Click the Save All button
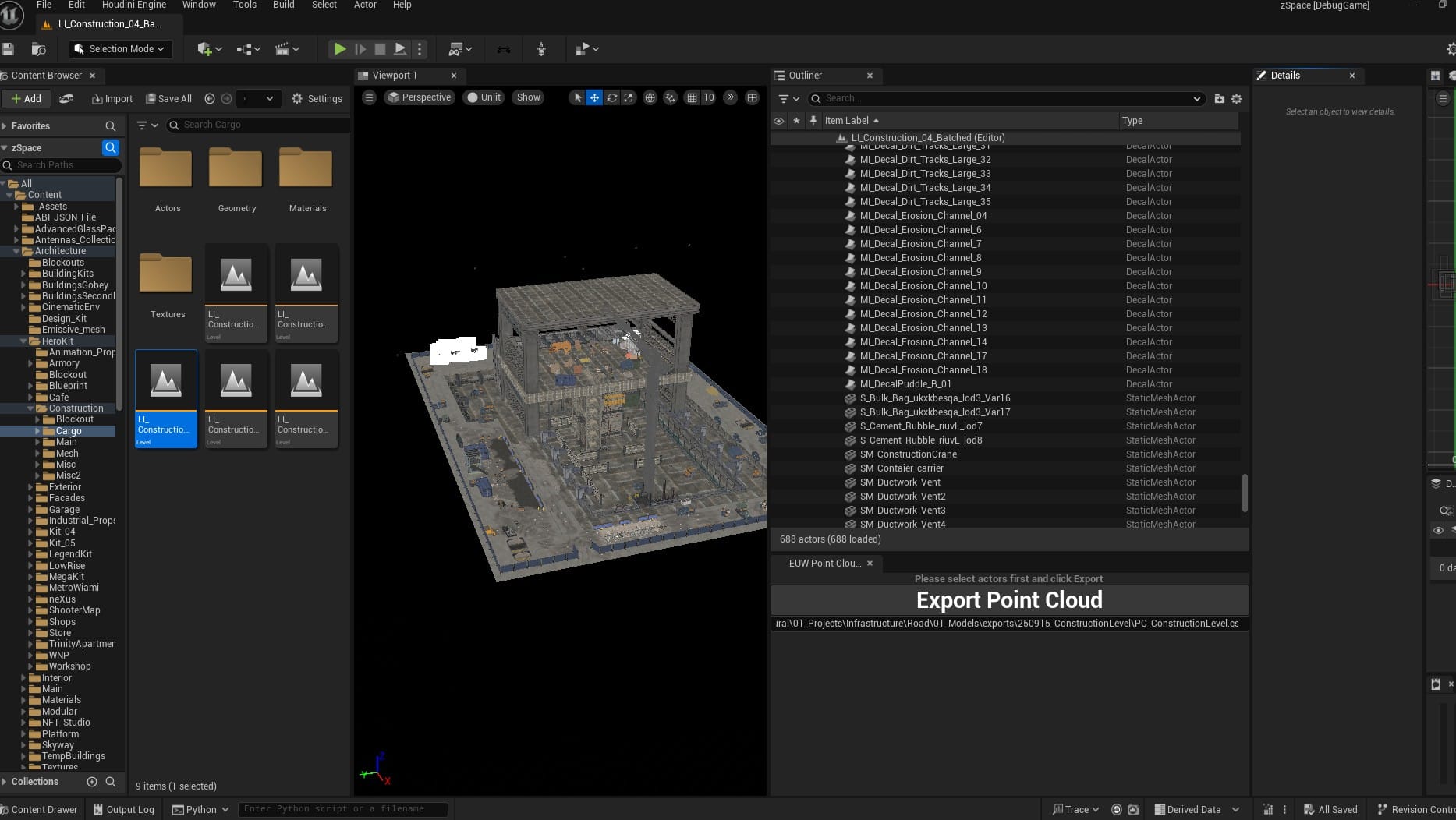Viewport: 1456px width, 820px height. click(168, 98)
